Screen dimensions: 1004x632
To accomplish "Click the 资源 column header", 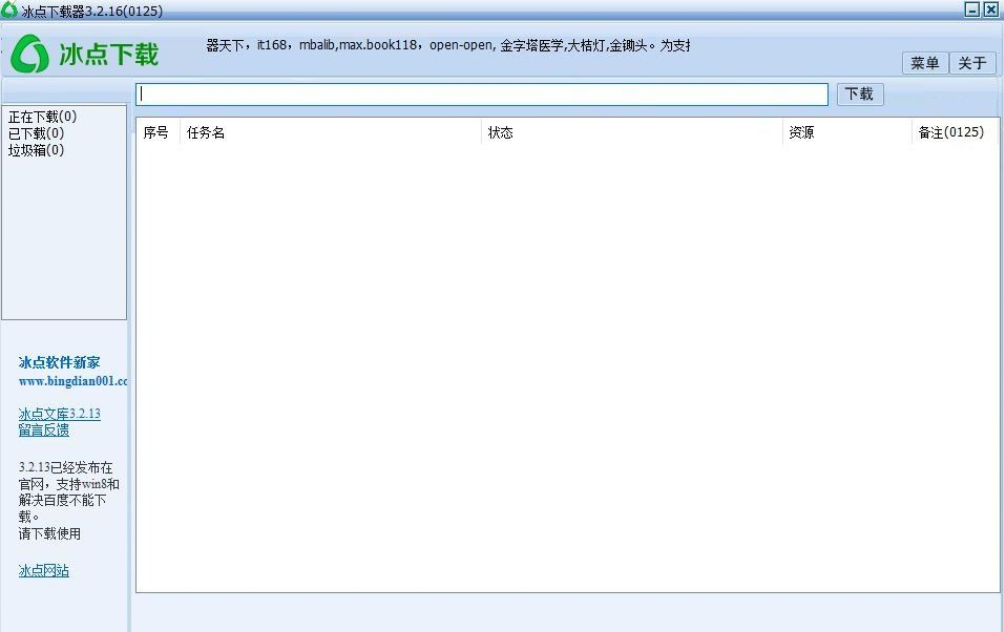I will click(801, 133).
